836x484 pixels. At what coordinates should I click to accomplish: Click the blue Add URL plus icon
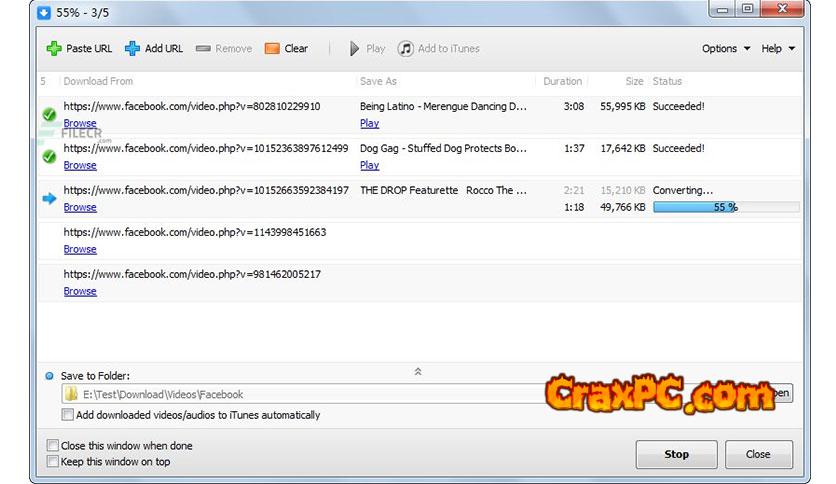point(132,49)
